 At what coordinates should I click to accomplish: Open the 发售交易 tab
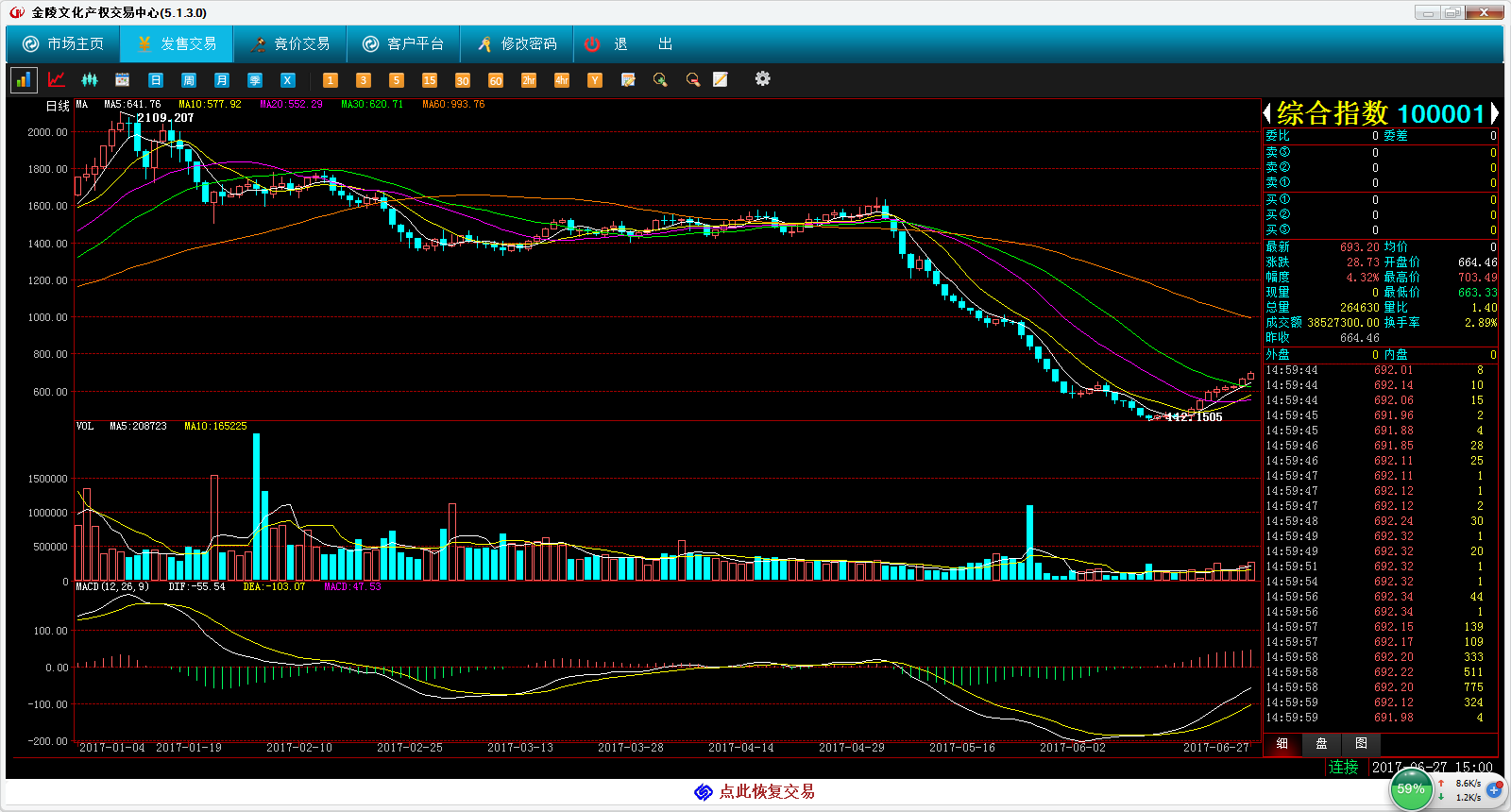[x=177, y=44]
